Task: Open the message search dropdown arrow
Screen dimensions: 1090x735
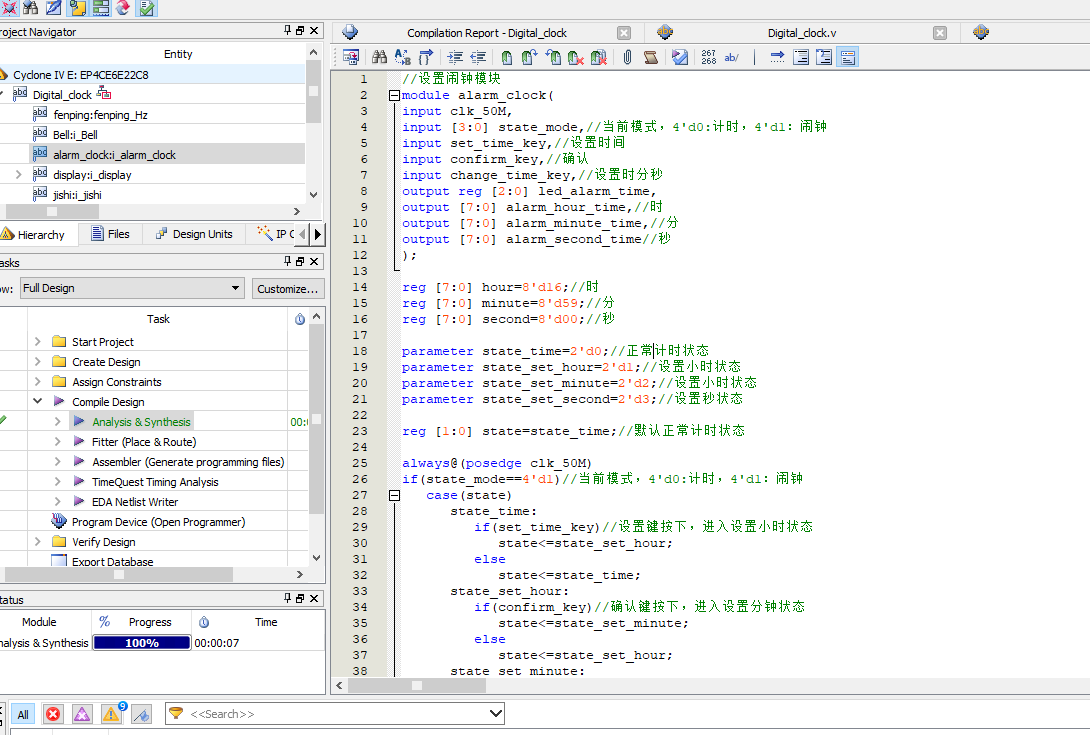Action: coord(496,713)
